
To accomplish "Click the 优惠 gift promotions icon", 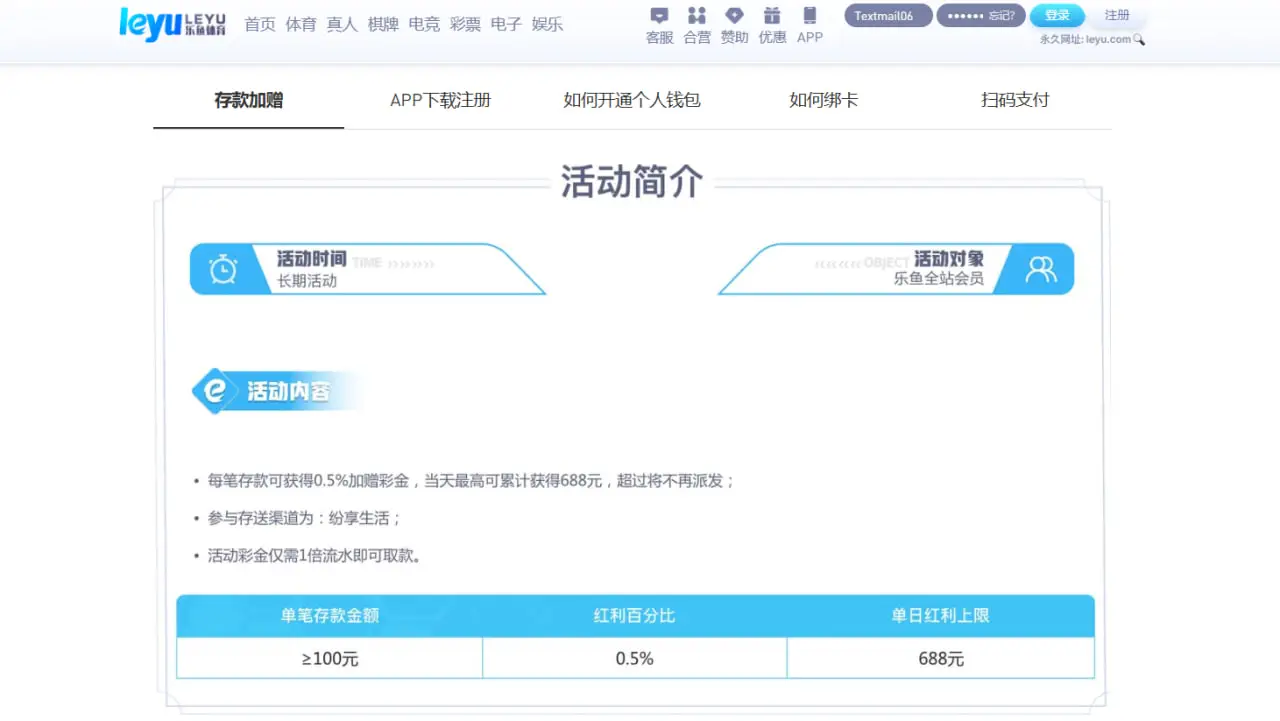I will tap(772, 16).
